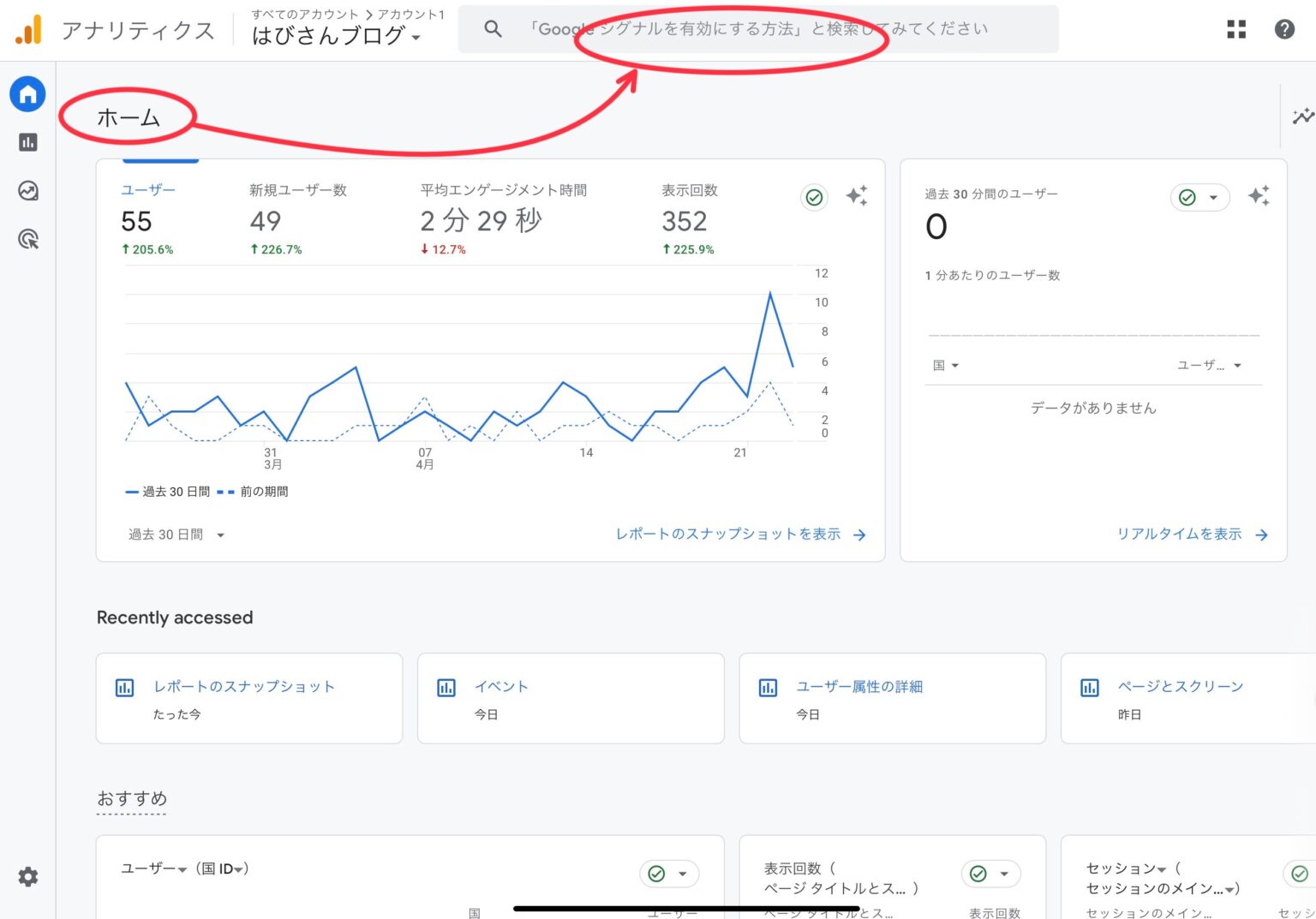Click the help question mark icon
The height and width of the screenshot is (919, 1316).
[x=1284, y=29]
